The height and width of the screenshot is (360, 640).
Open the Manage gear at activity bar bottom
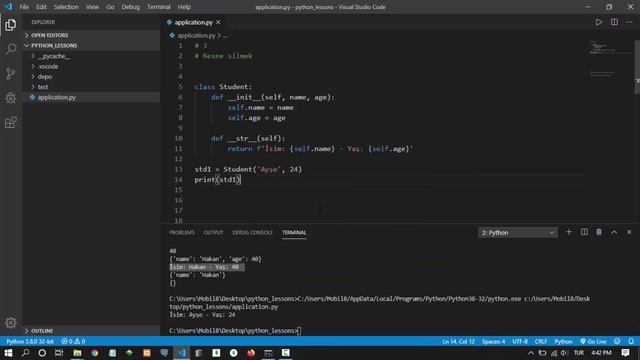(11, 323)
